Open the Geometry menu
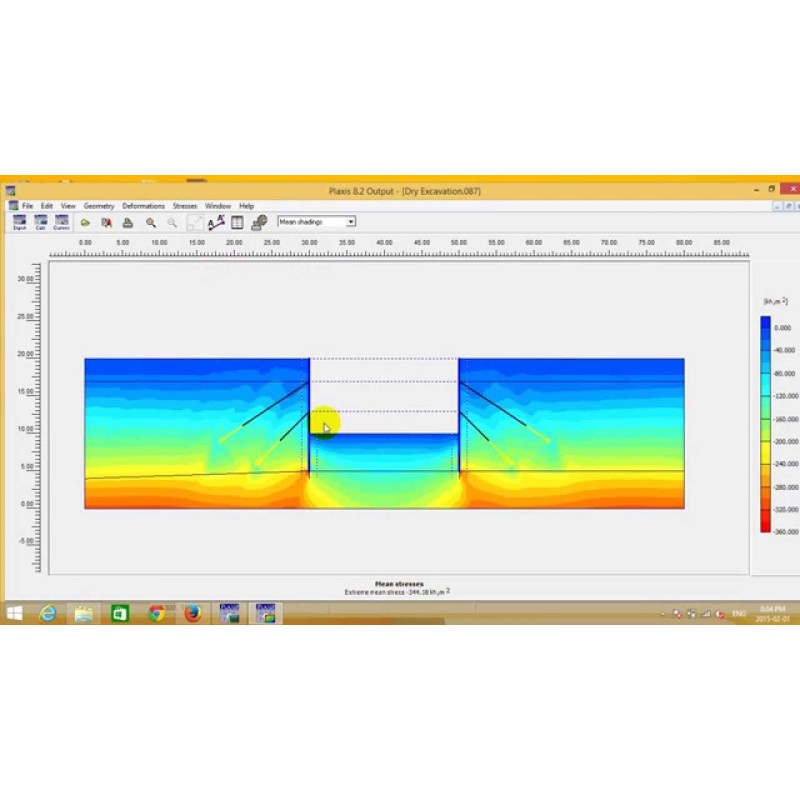 coord(99,206)
